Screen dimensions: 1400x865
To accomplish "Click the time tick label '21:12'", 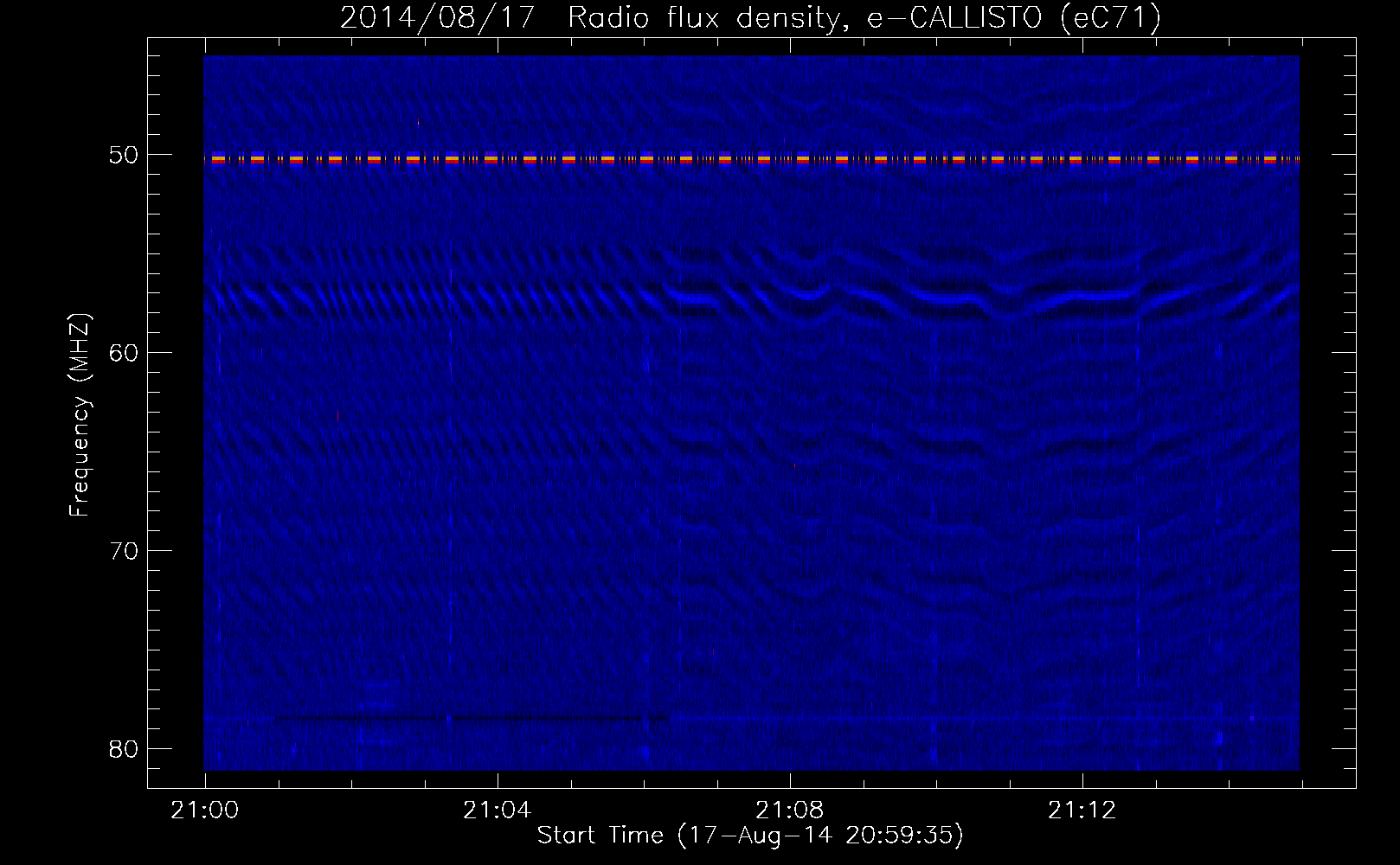I will point(1082,810).
